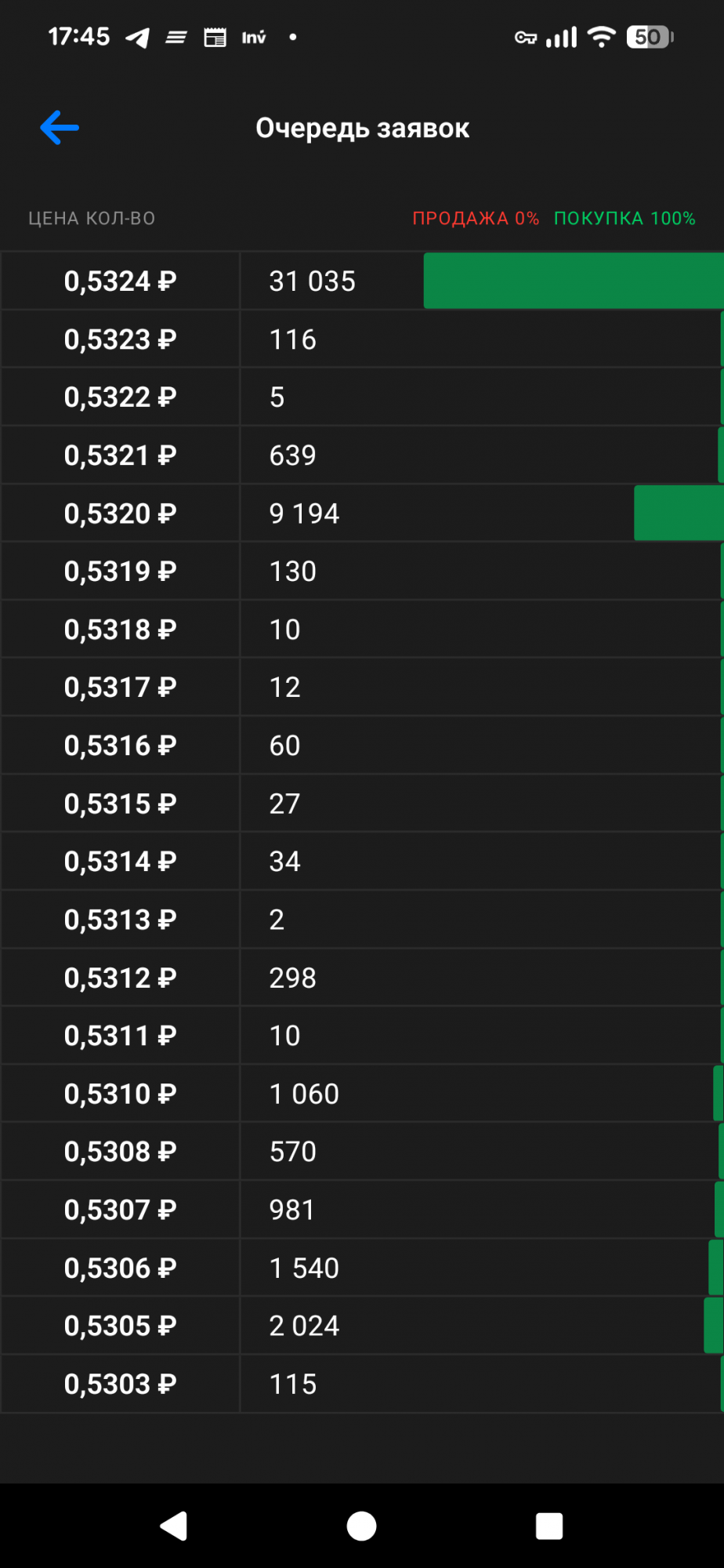The height and width of the screenshot is (1568, 724).
Task: Tap the VPN key icon in status bar
Action: pyautogui.click(x=525, y=38)
